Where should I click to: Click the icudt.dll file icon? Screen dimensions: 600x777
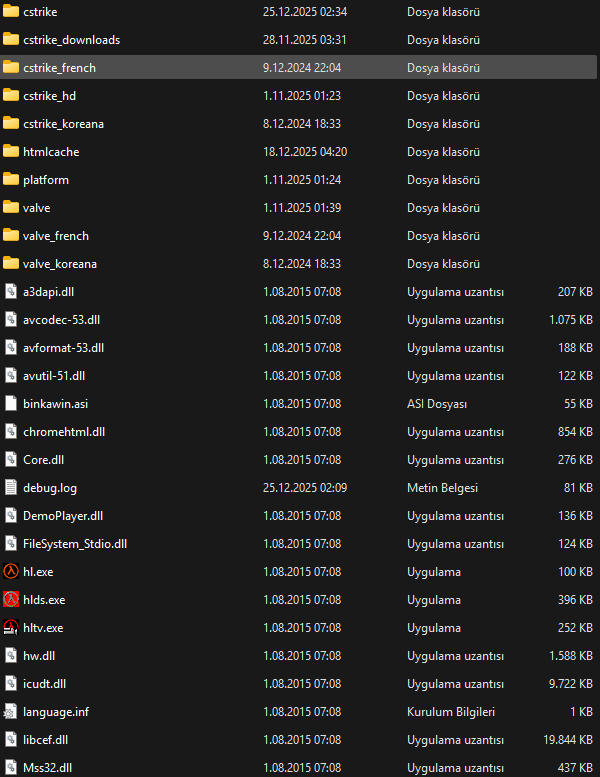tap(11, 683)
